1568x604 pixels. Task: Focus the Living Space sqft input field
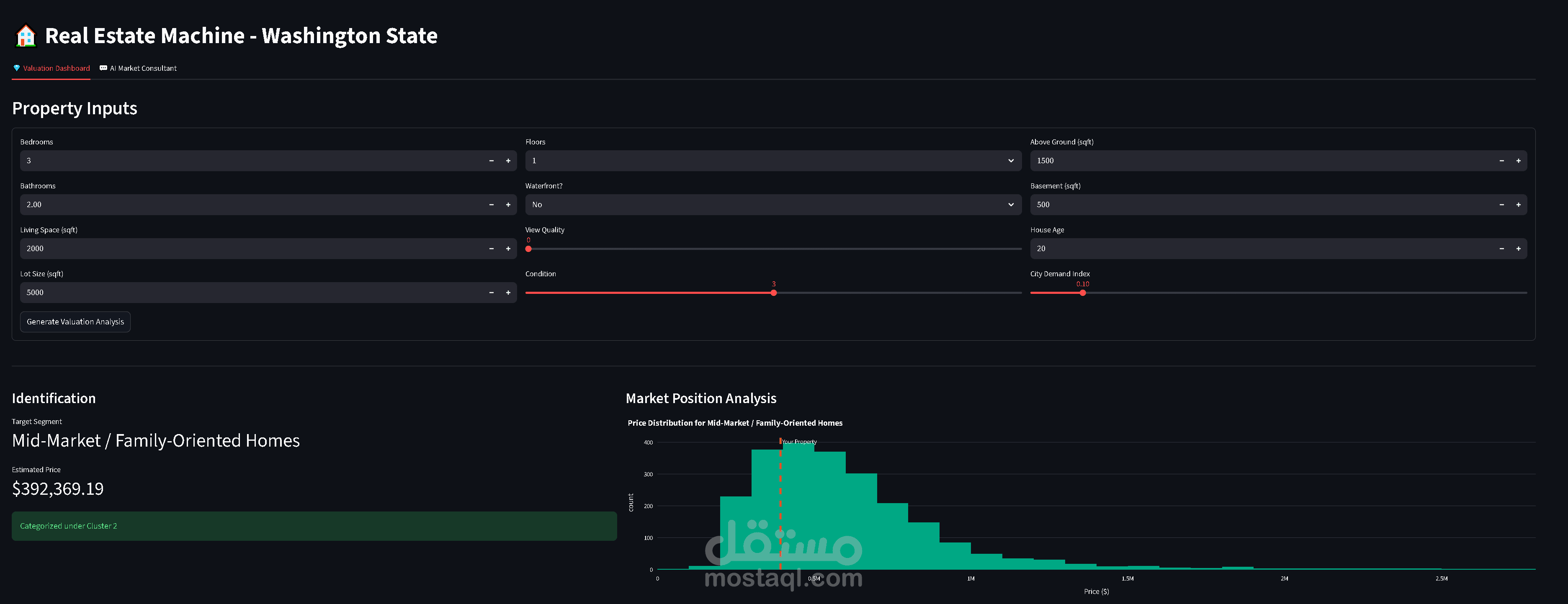[x=250, y=248]
